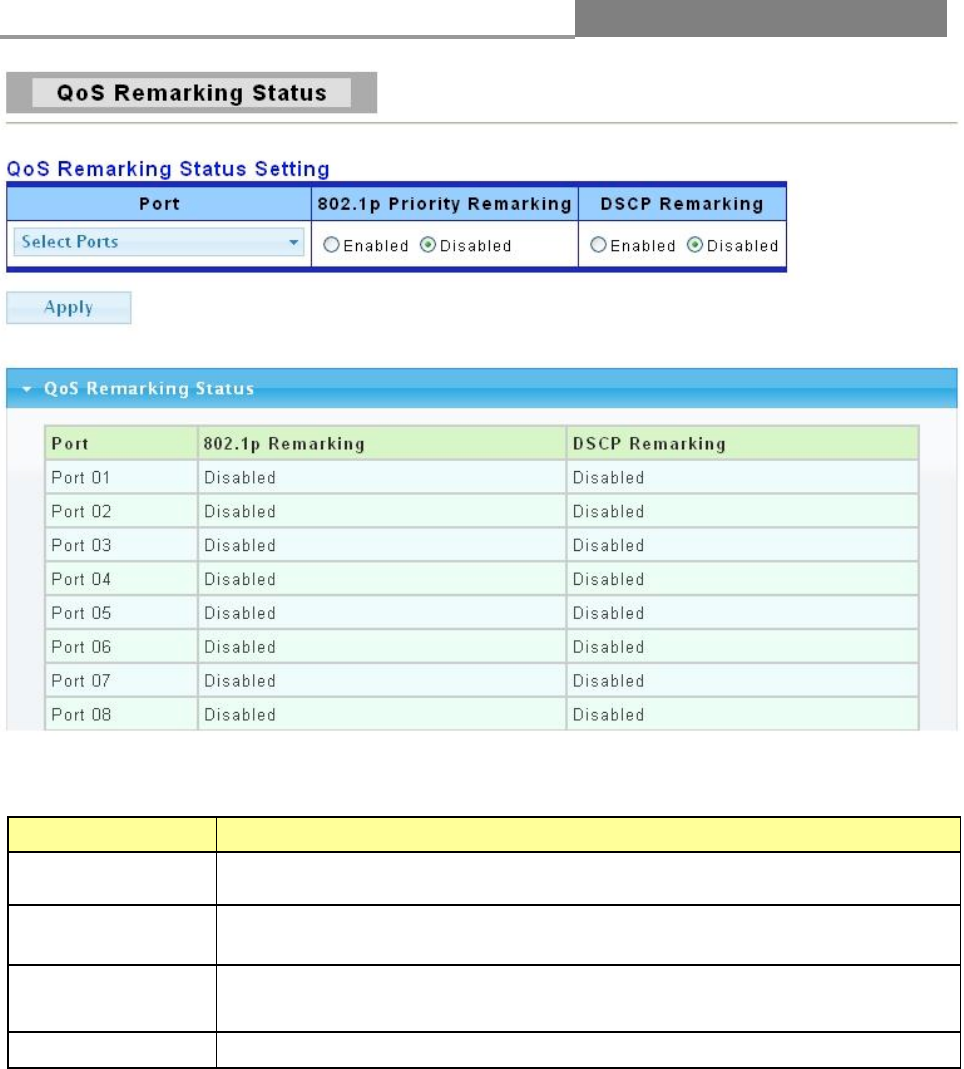The image size is (964, 1069).
Task: Open the Select Ports dropdown
Action: 159,242
